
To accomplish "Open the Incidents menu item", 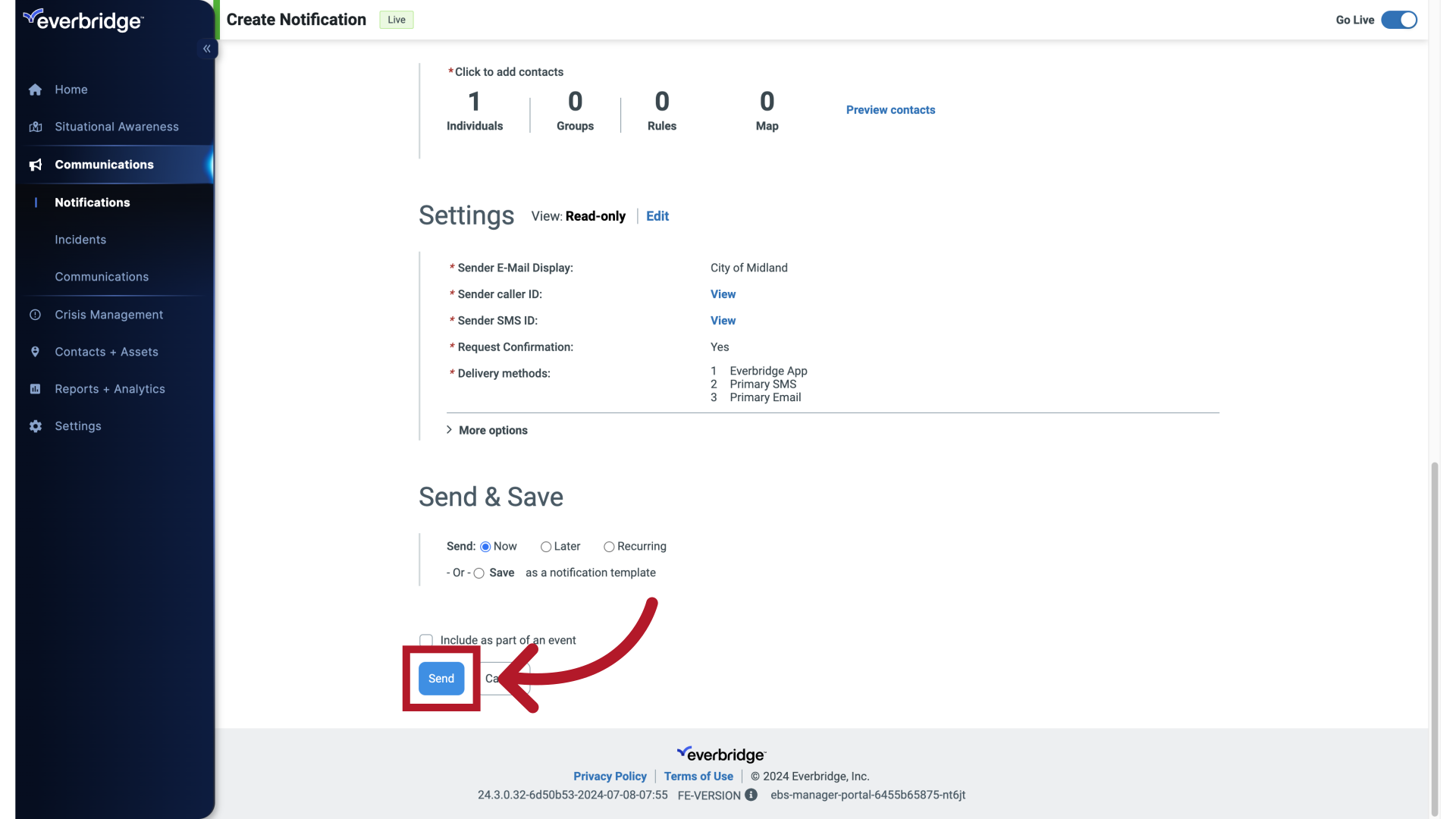I will 80,239.
